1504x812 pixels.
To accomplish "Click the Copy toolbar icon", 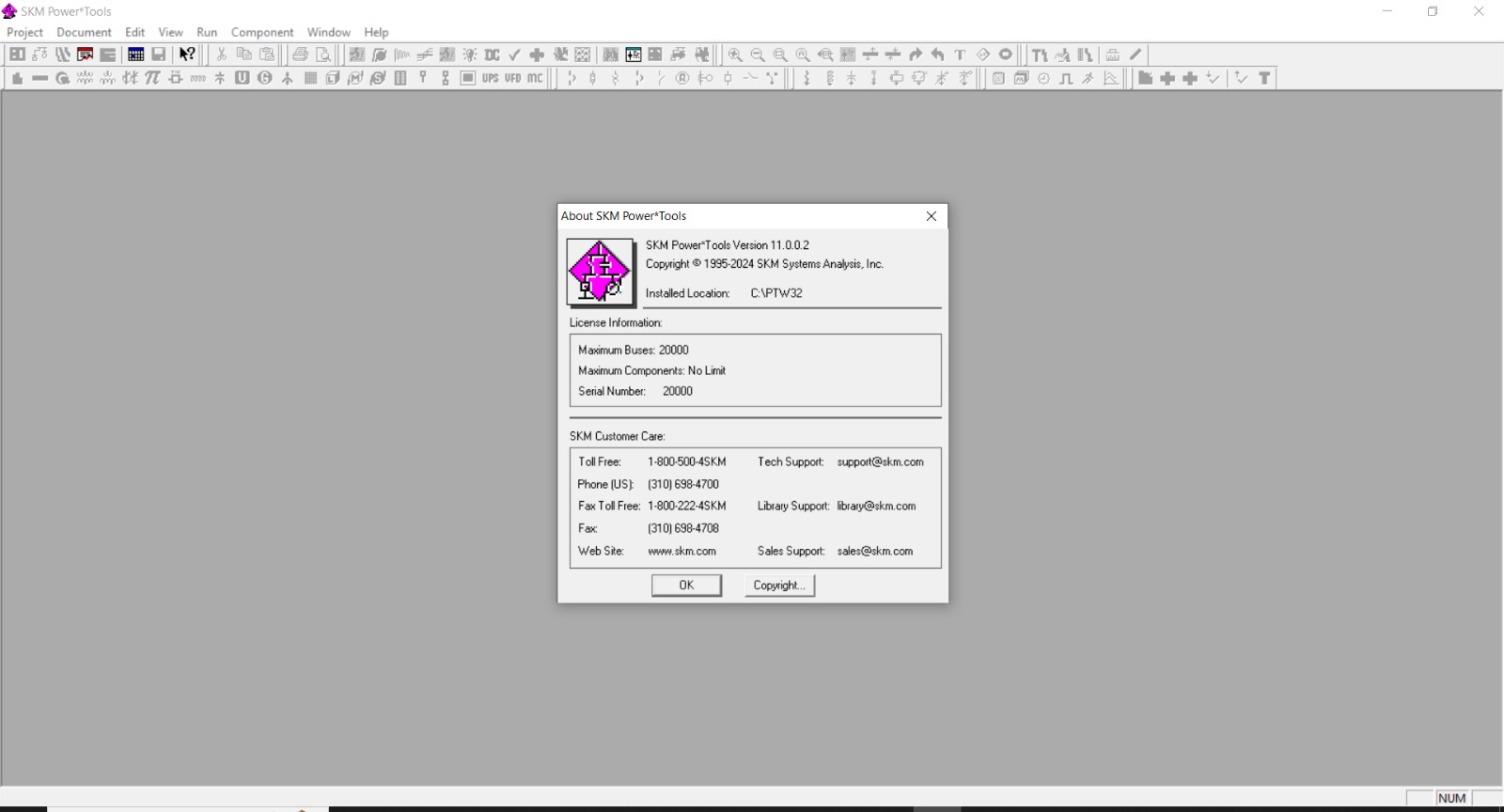I will tap(244, 55).
